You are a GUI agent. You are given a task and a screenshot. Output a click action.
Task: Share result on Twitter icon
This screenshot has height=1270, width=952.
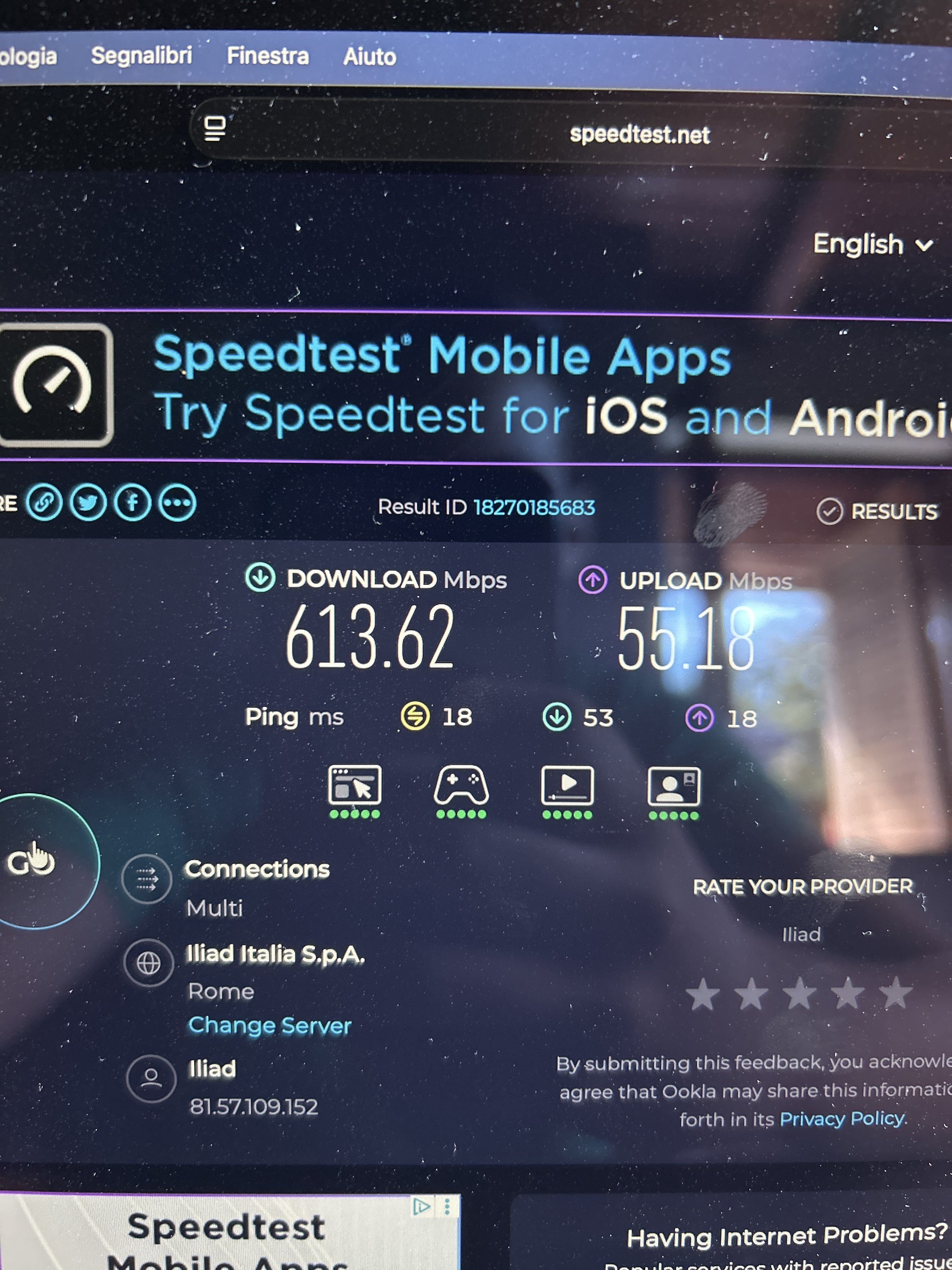[88, 502]
